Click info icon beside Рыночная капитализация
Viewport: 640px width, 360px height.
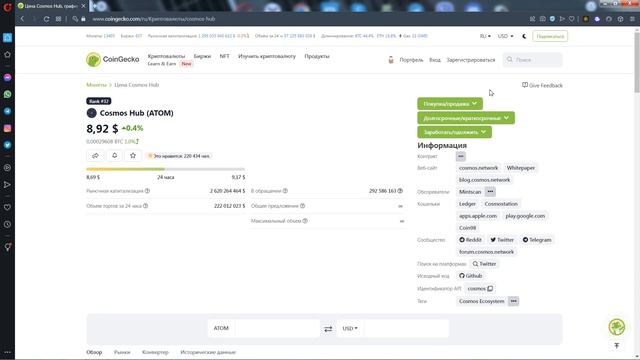pos(147,191)
